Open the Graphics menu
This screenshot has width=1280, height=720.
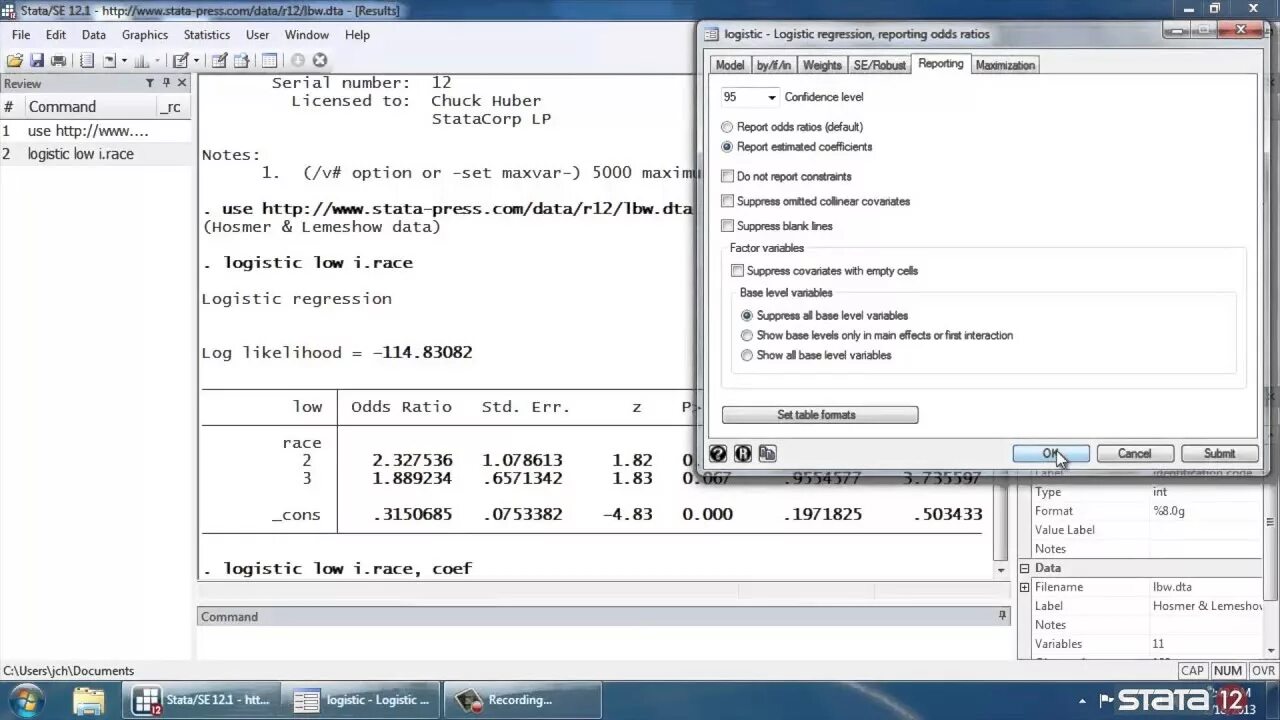coord(145,35)
